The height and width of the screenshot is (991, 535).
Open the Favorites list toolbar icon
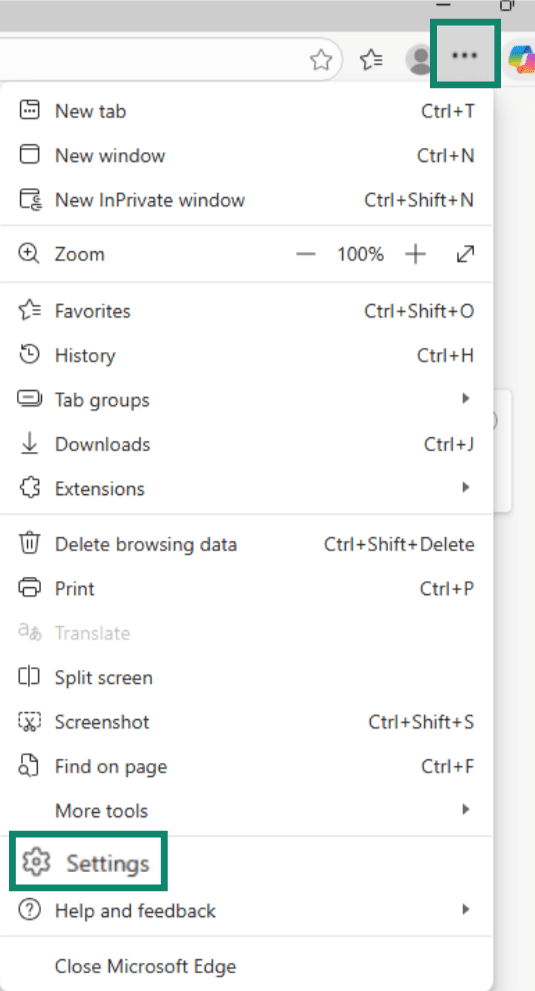[371, 59]
